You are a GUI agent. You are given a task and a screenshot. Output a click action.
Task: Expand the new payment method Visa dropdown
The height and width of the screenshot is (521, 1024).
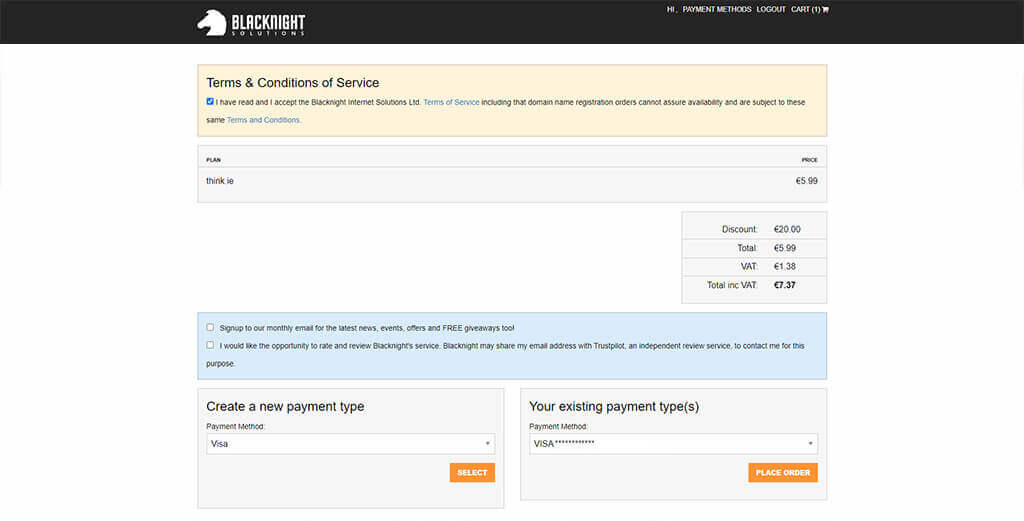click(350, 443)
